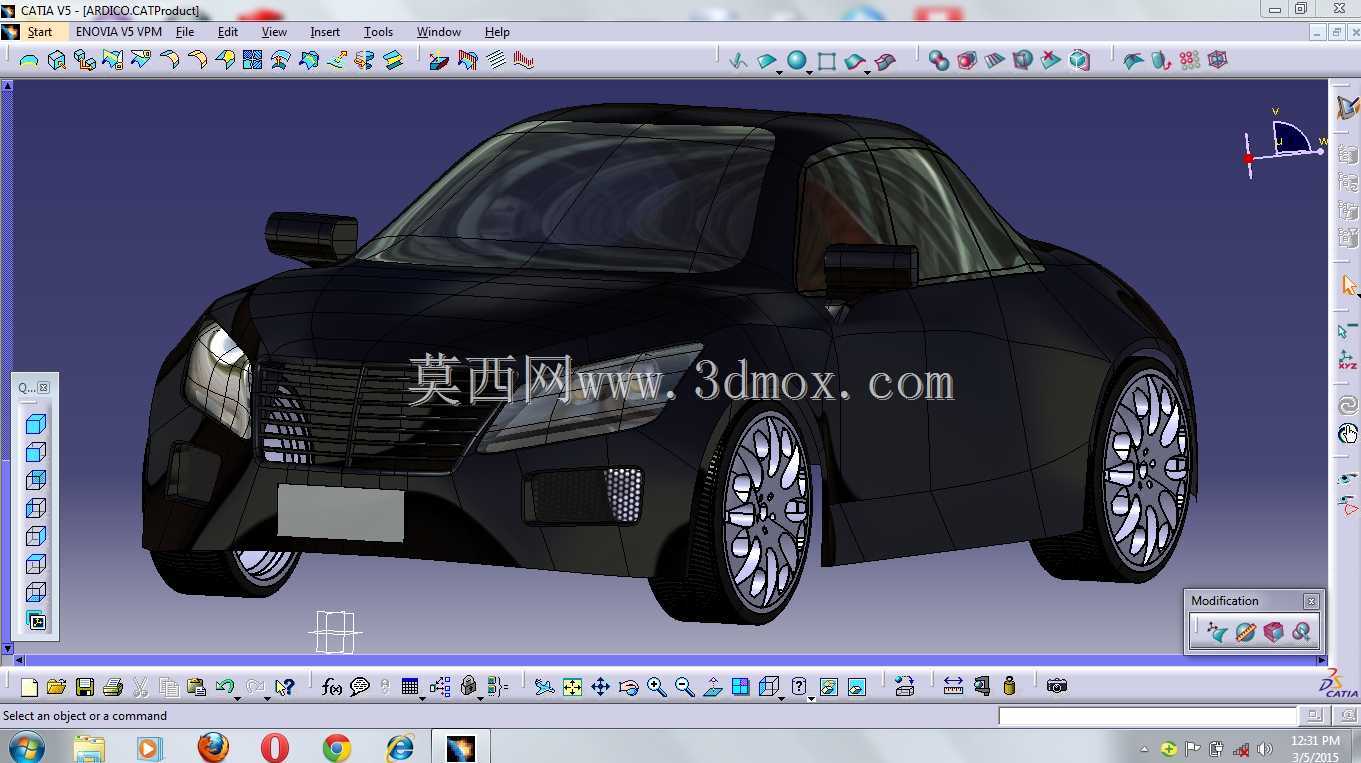Open the Tools menu
1361x763 pixels.
[378, 32]
